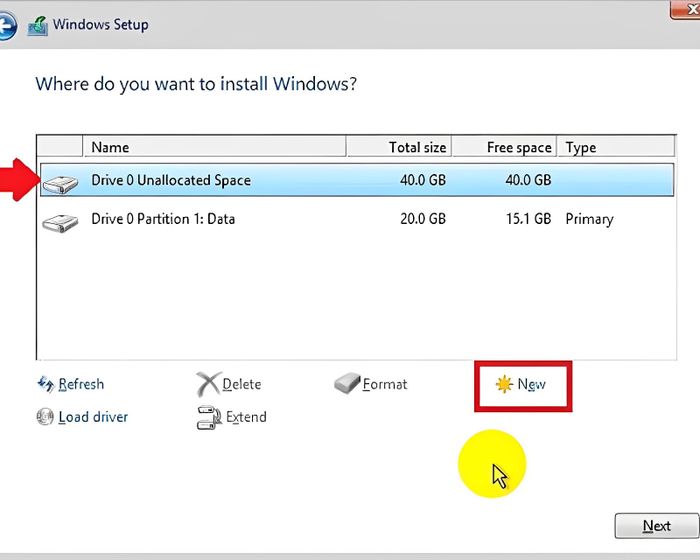Select Drive 0 Partition 1: Data row

357,219
